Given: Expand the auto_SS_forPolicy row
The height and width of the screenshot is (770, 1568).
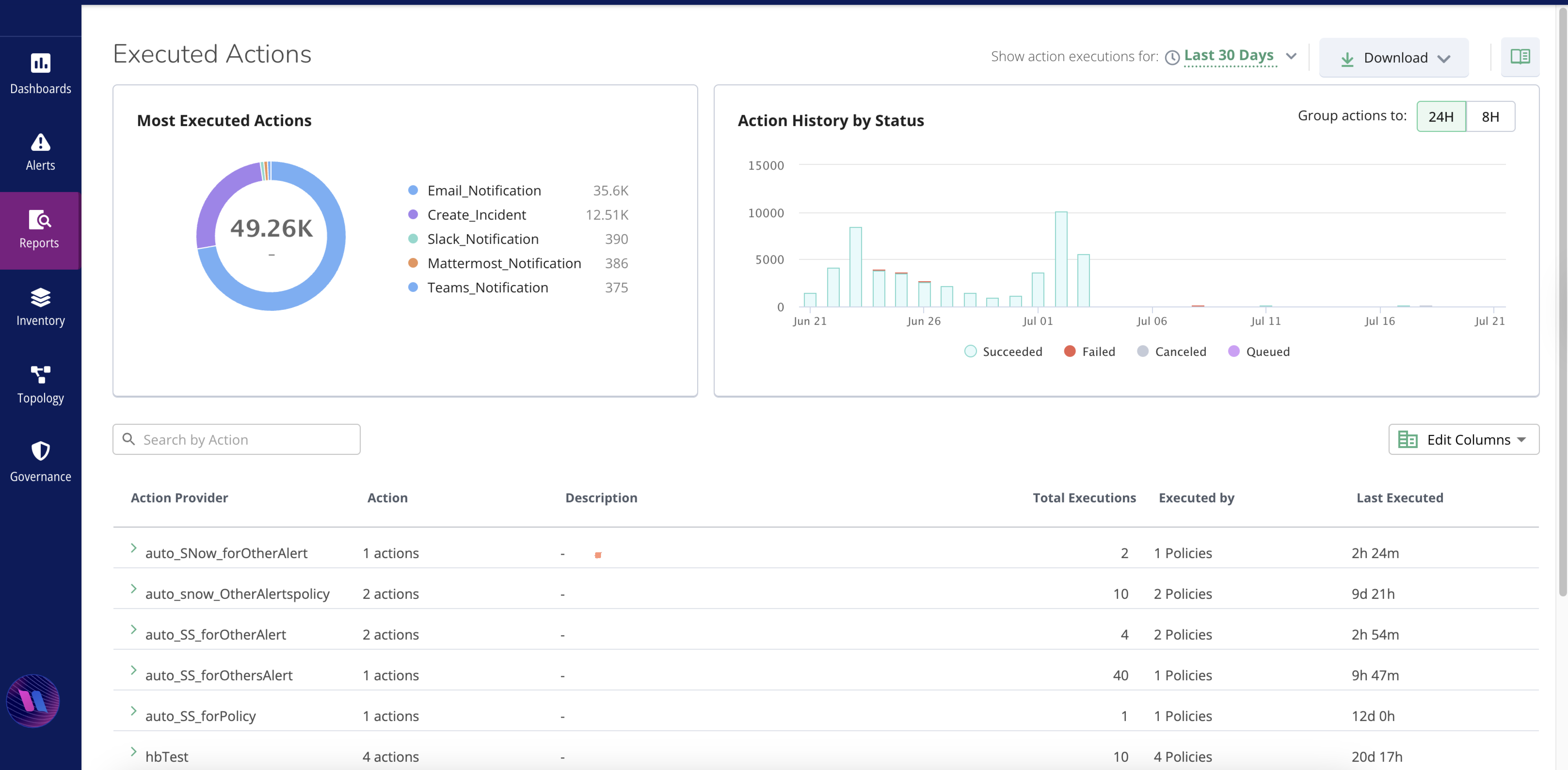Looking at the screenshot, I should [x=133, y=711].
